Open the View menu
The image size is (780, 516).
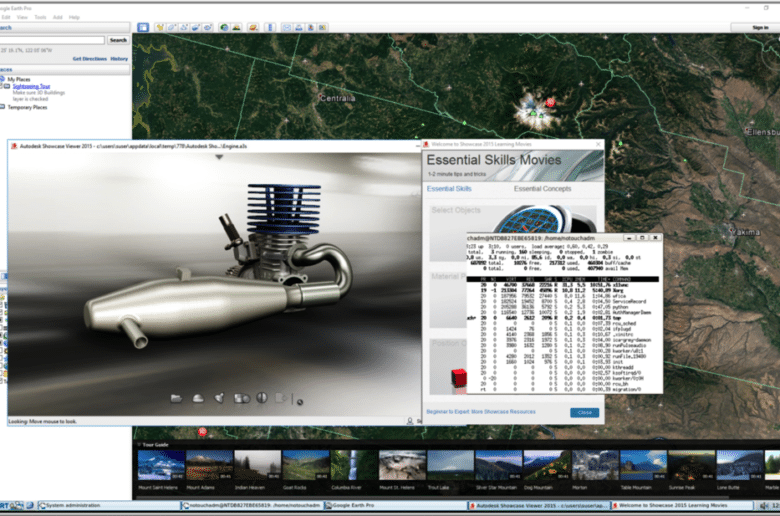(22, 17)
